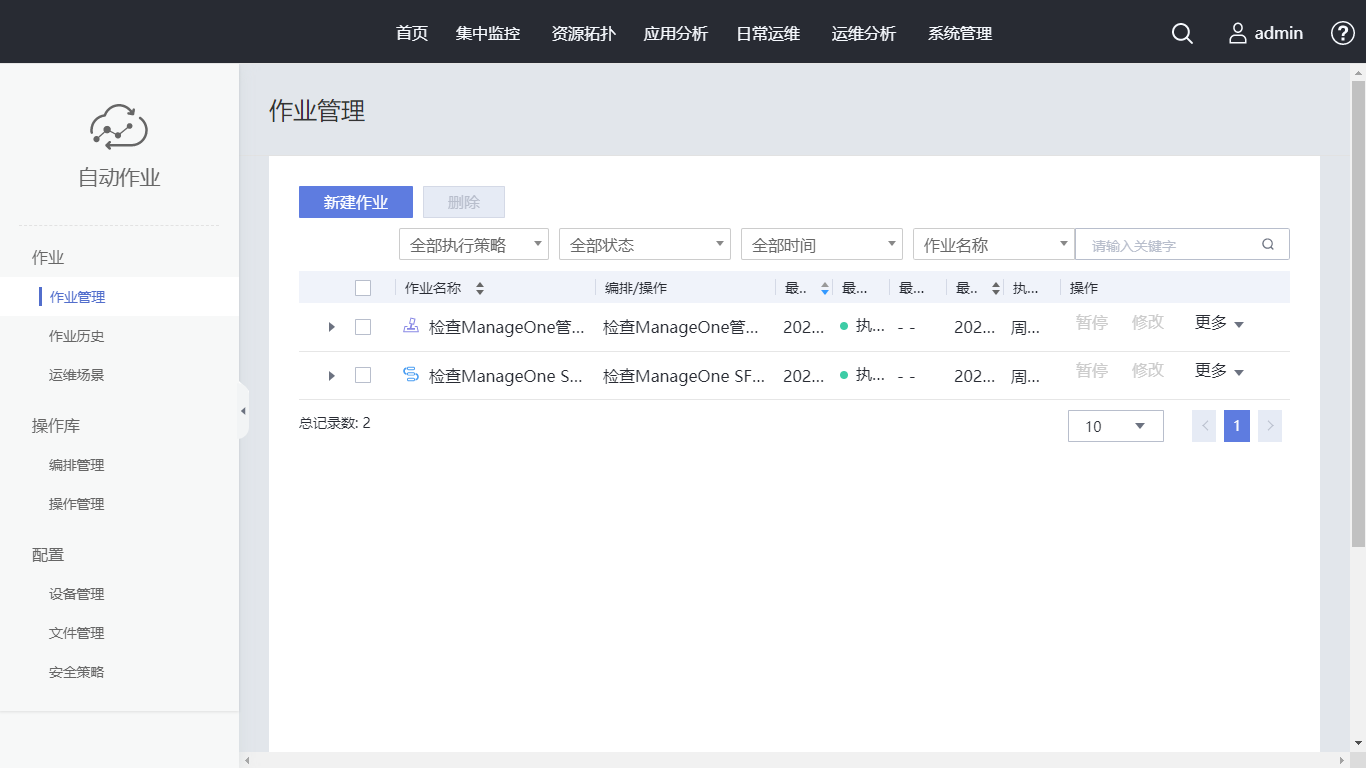1366x768 pixels.
Task: Click the 新建作业 button
Action: point(356,202)
